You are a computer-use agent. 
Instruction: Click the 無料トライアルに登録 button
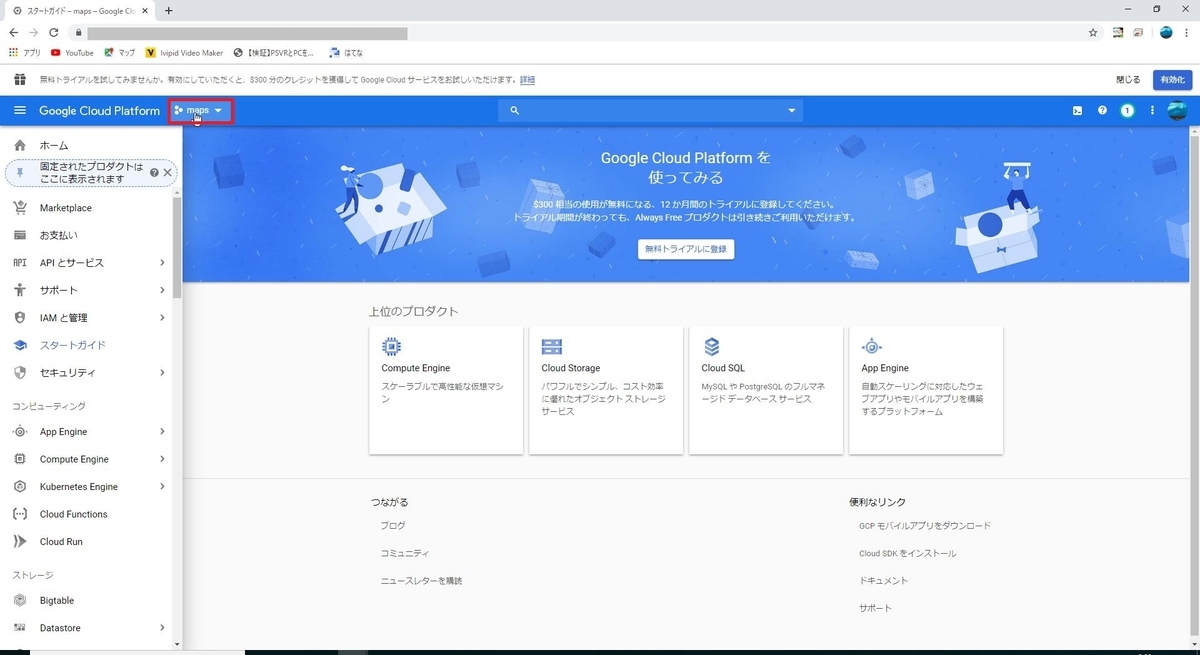686,249
